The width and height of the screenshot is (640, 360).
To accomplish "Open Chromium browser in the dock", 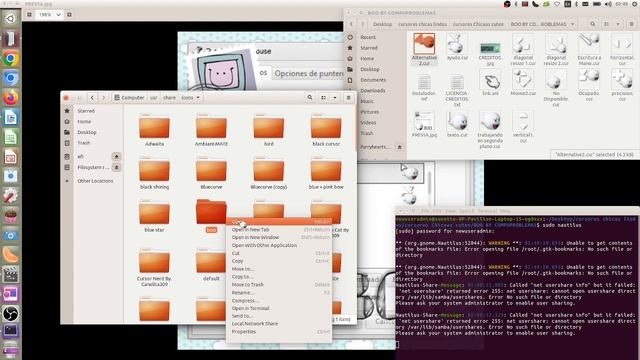I will (11, 78).
